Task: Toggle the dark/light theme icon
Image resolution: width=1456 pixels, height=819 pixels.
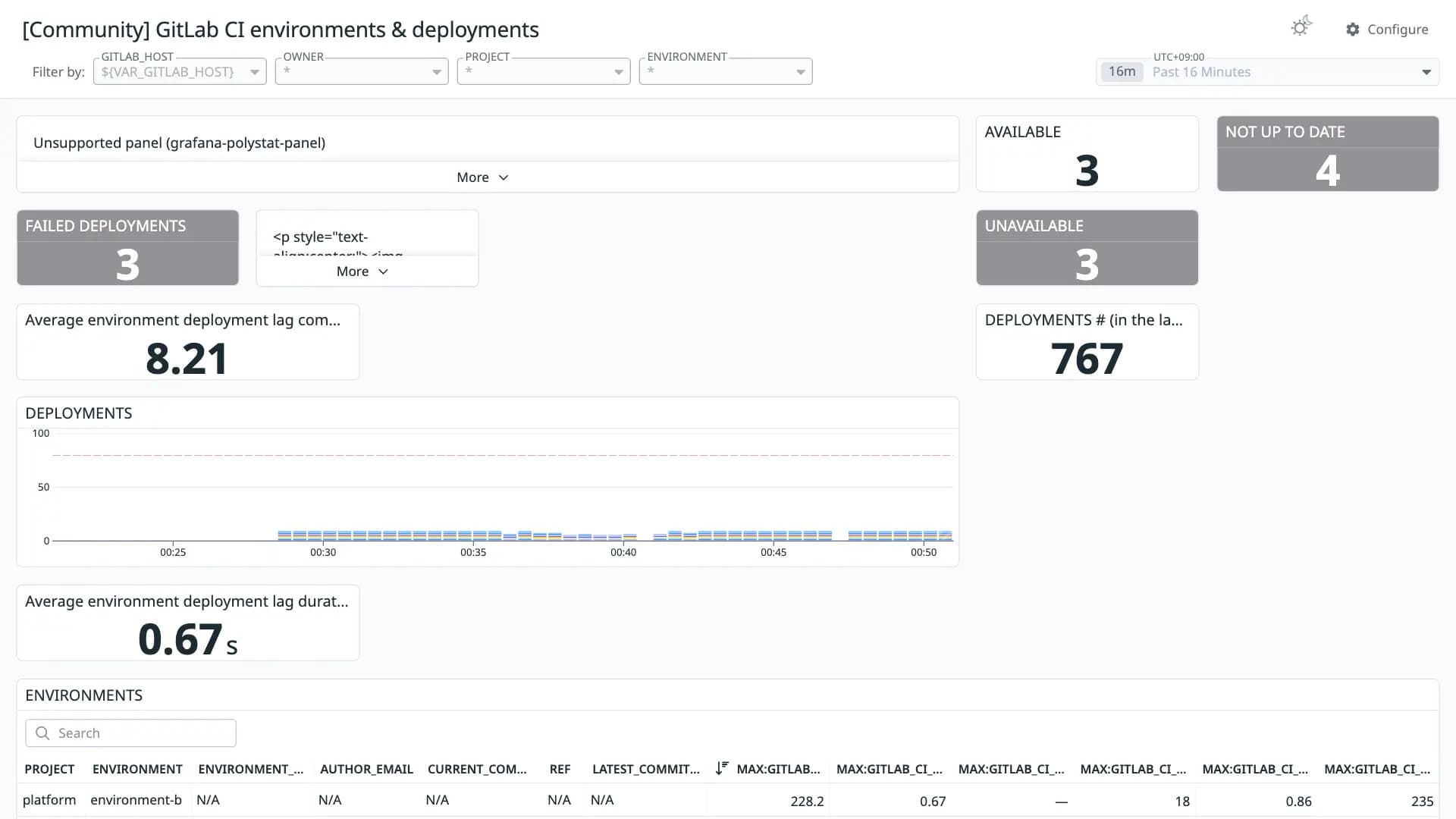Action: pos(1301,27)
